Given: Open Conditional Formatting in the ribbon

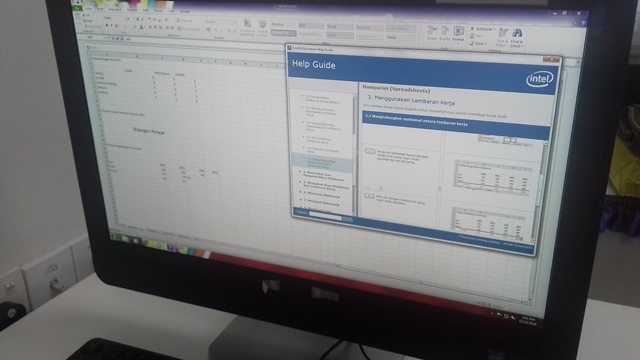Looking at the screenshot, I should point(247,27).
